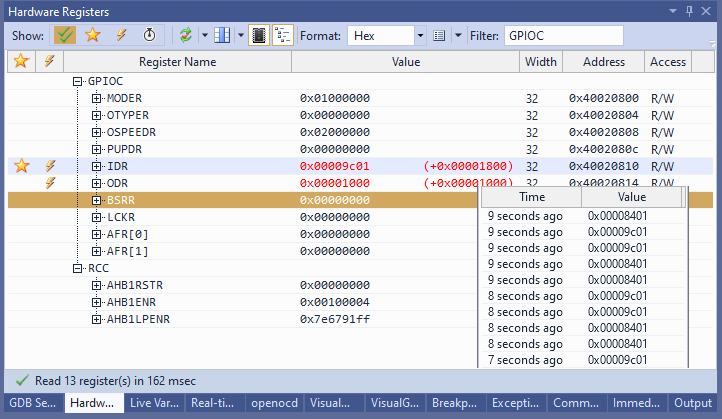Expand the AFR[0] register
The image size is (722, 419).
tap(96, 234)
